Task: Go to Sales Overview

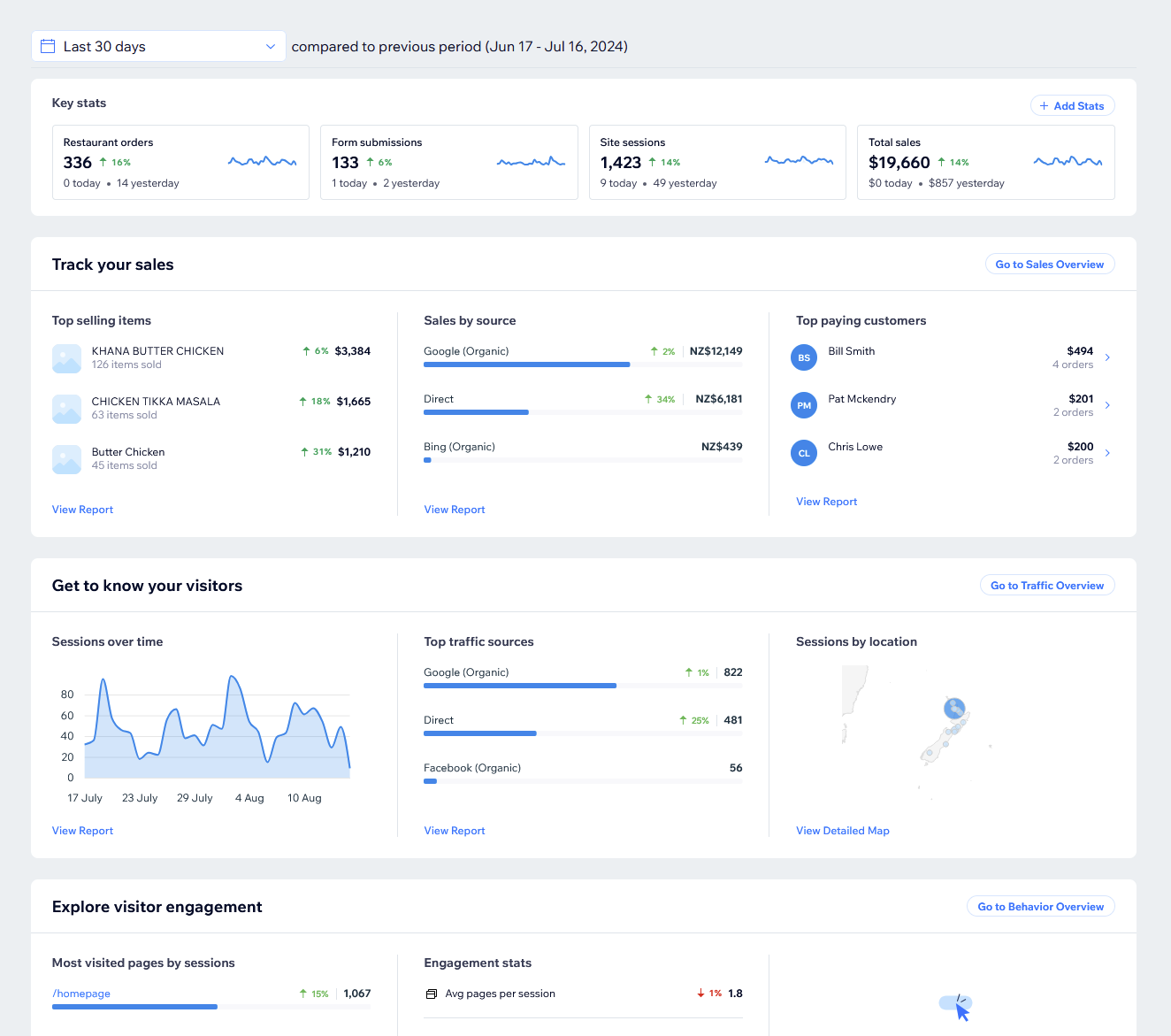Action: point(1049,265)
